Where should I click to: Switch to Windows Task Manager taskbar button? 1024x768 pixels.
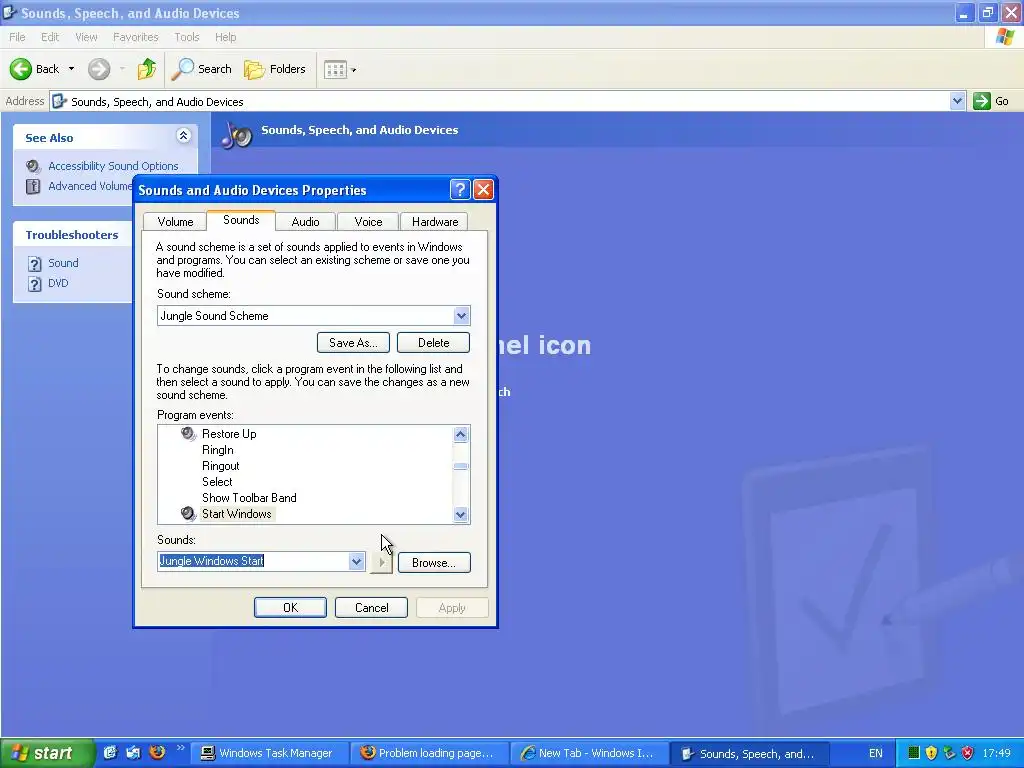(268, 754)
